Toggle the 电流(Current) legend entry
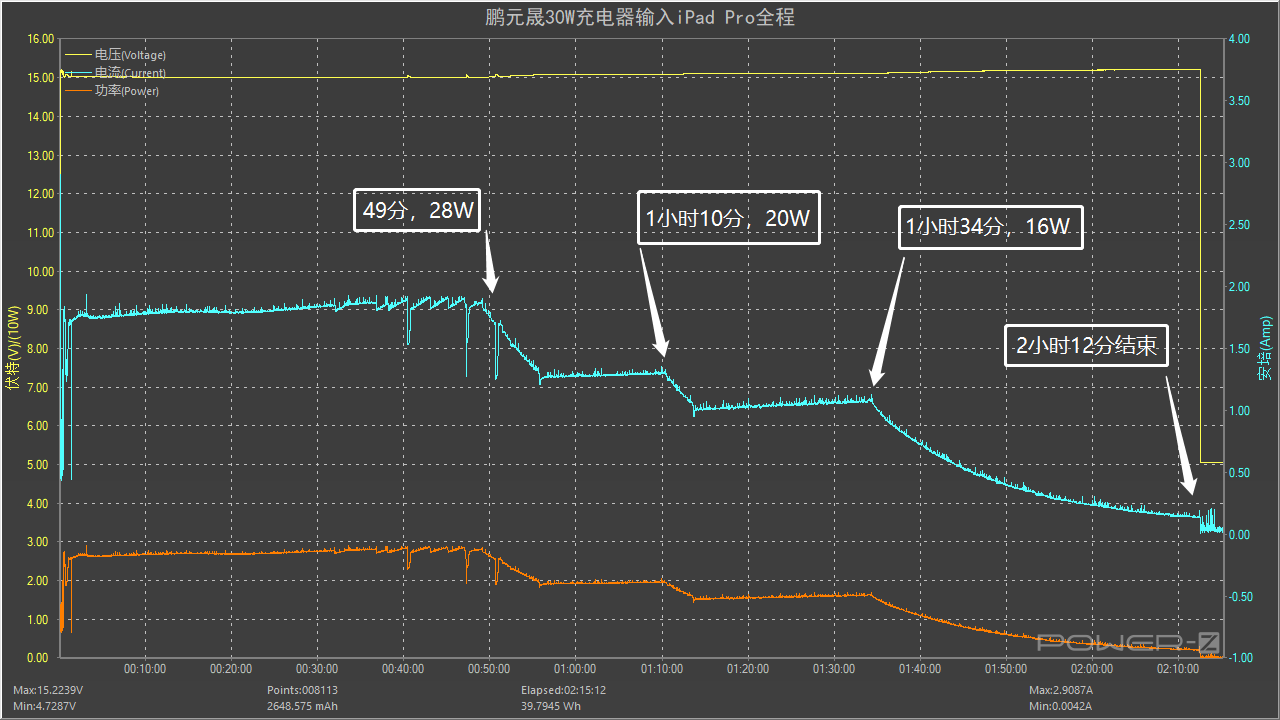Screen dimensions: 1280x720 [x=130, y=73]
